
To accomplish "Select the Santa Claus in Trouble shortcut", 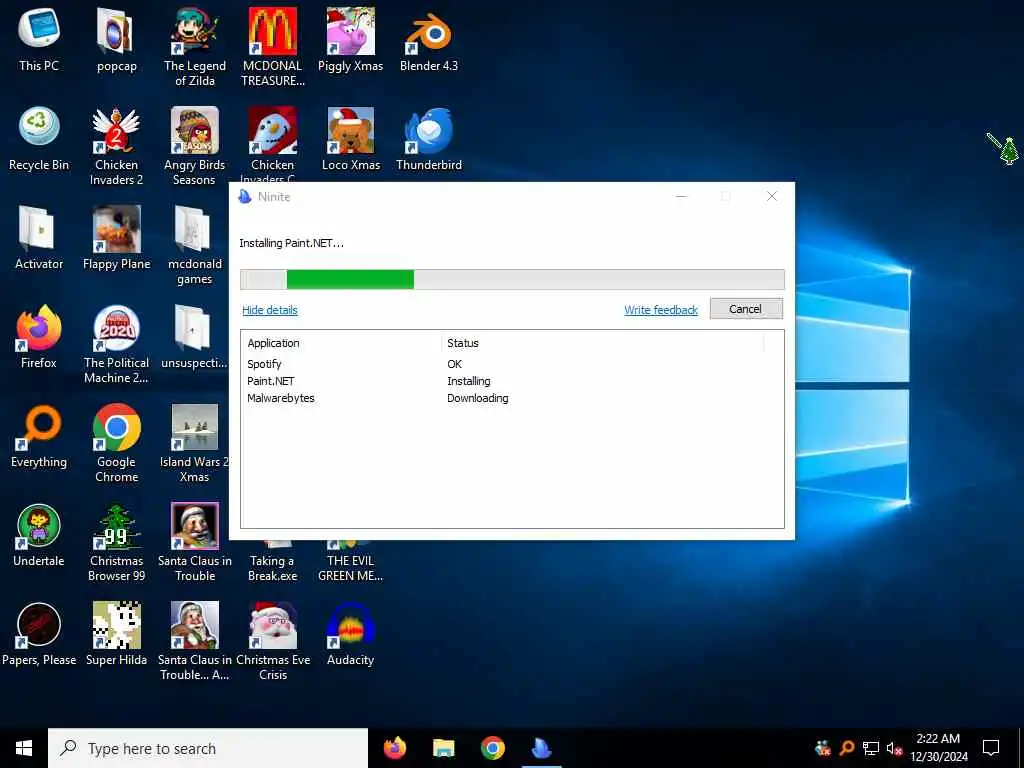I will point(195,542).
